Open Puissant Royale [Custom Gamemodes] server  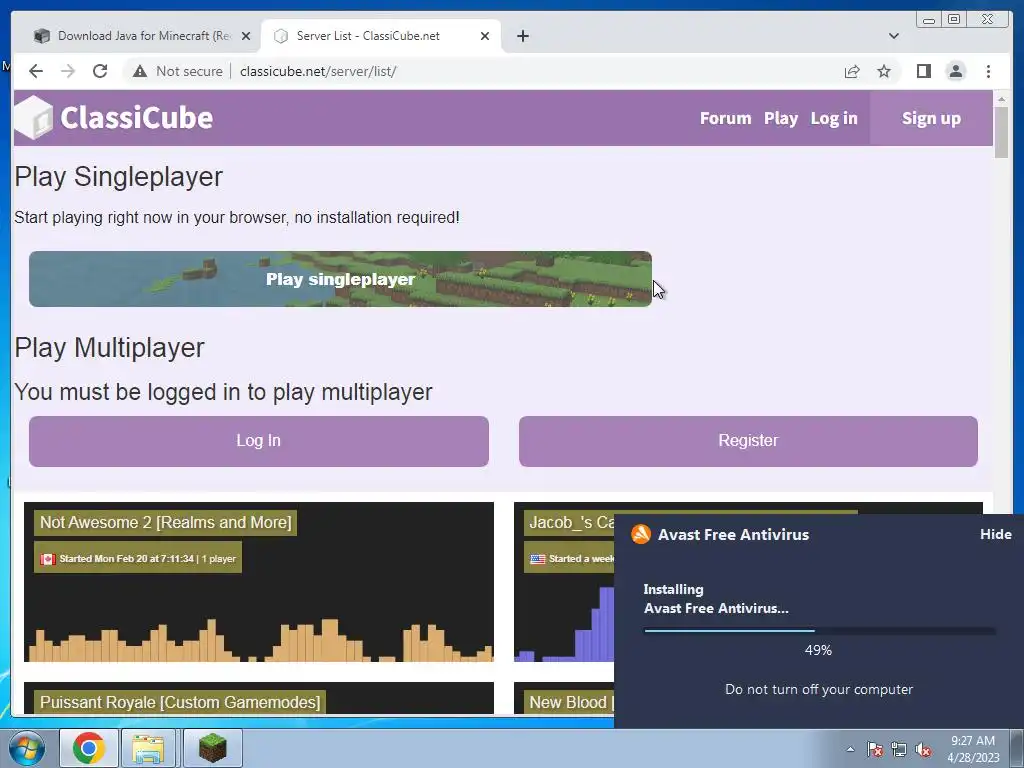(x=180, y=702)
